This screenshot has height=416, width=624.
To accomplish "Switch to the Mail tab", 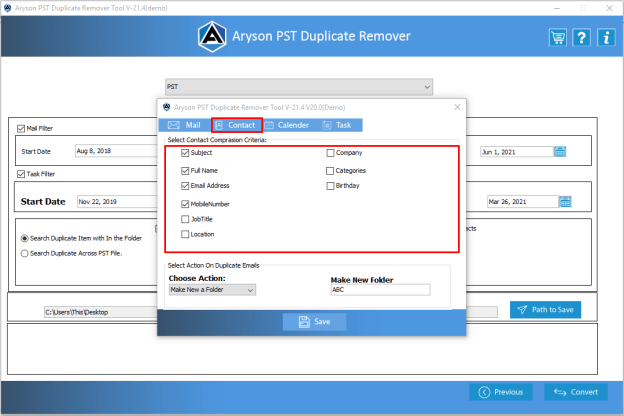I will 184,125.
